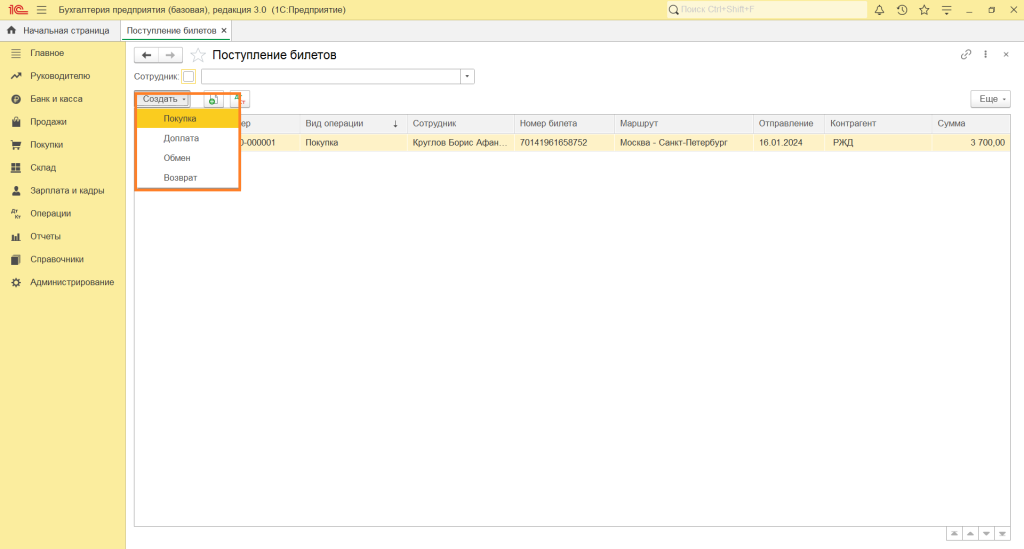Jump to last list row icon

tap(1003, 534)
